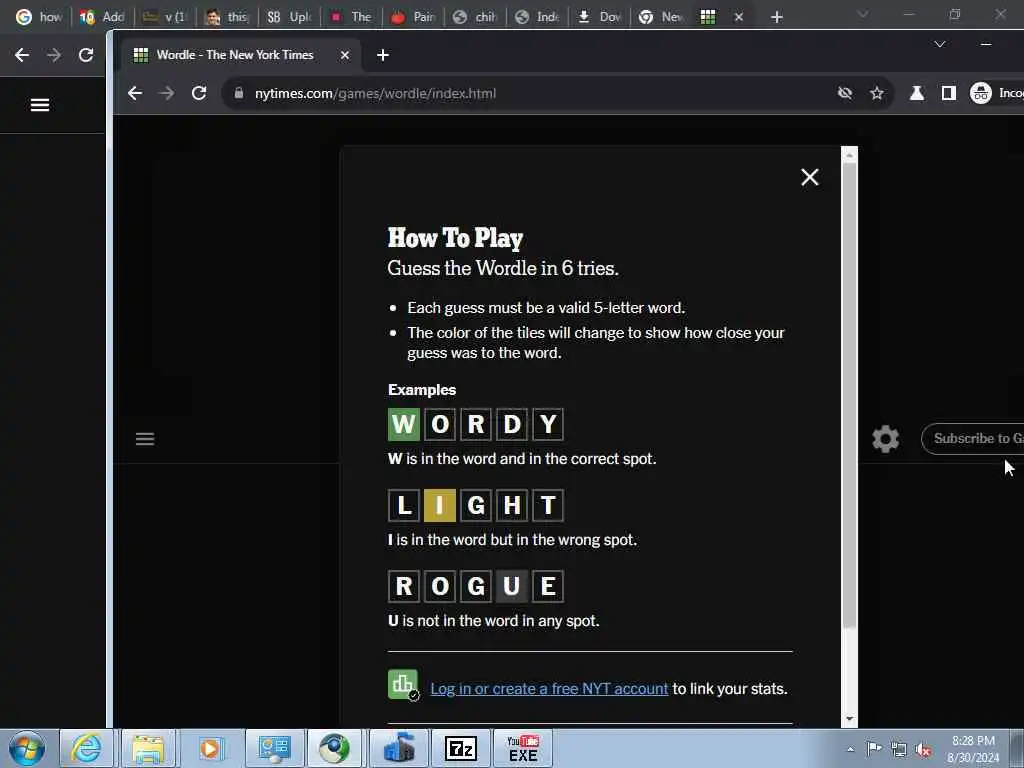Switch to the 'Inde' tab

point(538,17)
